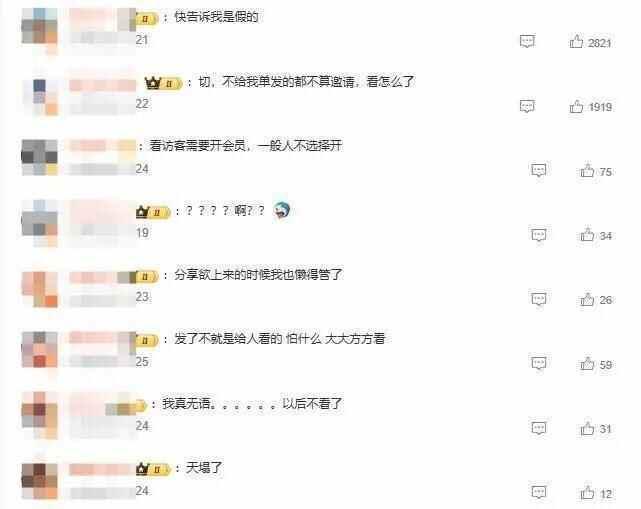
Task: Reply to the '？？？？啊？？' comment
Action: [x=539, y=235]
